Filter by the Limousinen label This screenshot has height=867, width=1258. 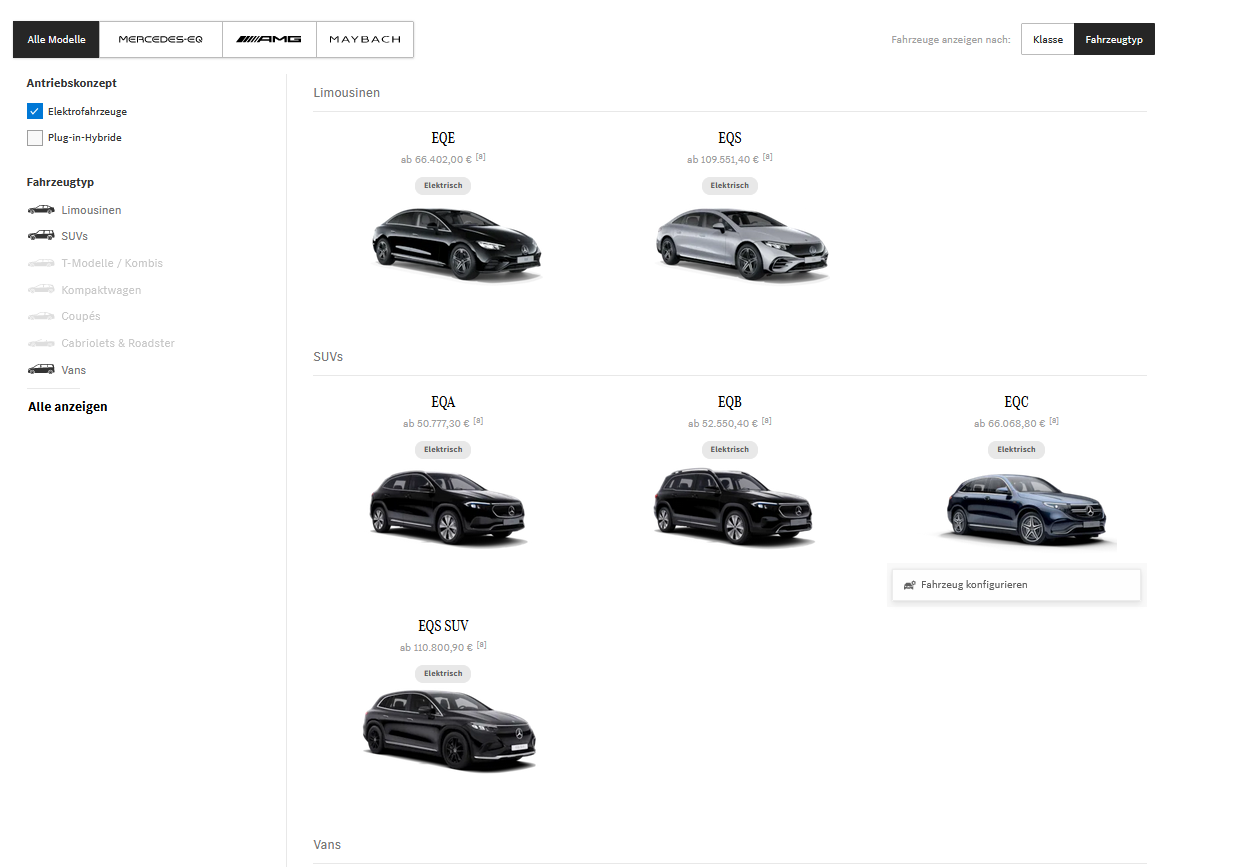tap(91, 210)
